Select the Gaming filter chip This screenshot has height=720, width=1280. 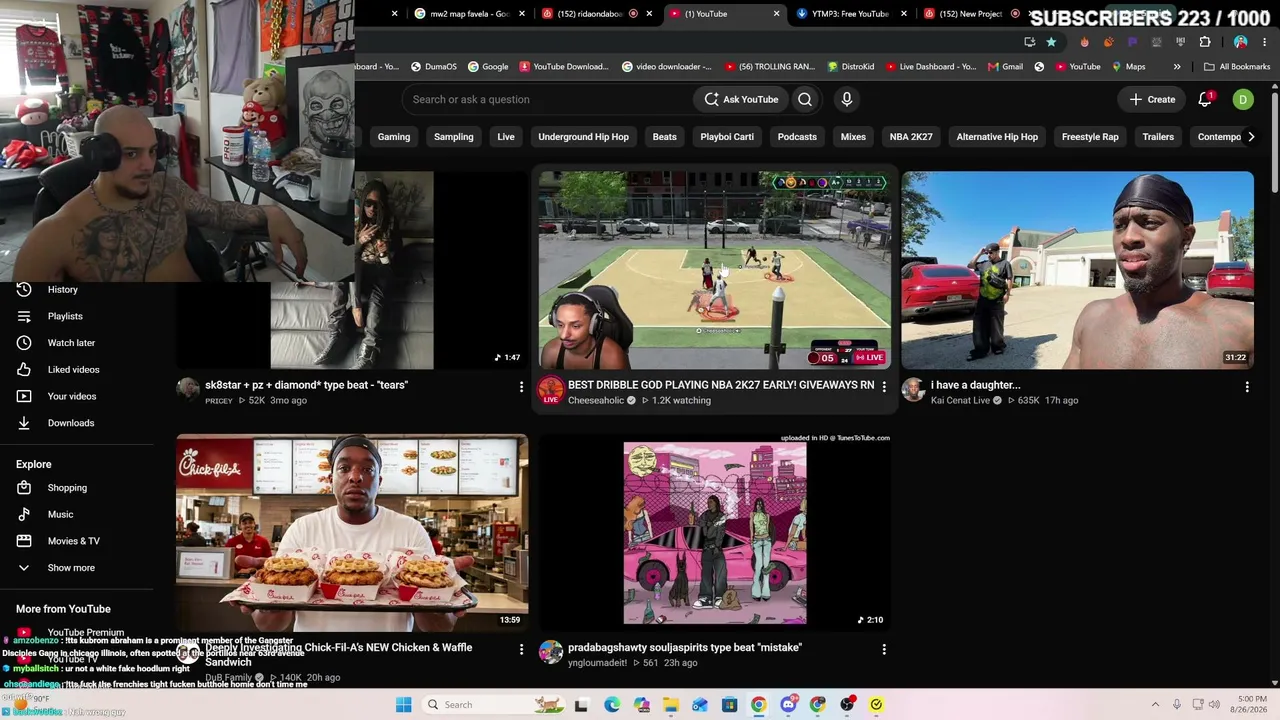click(394, 137)
